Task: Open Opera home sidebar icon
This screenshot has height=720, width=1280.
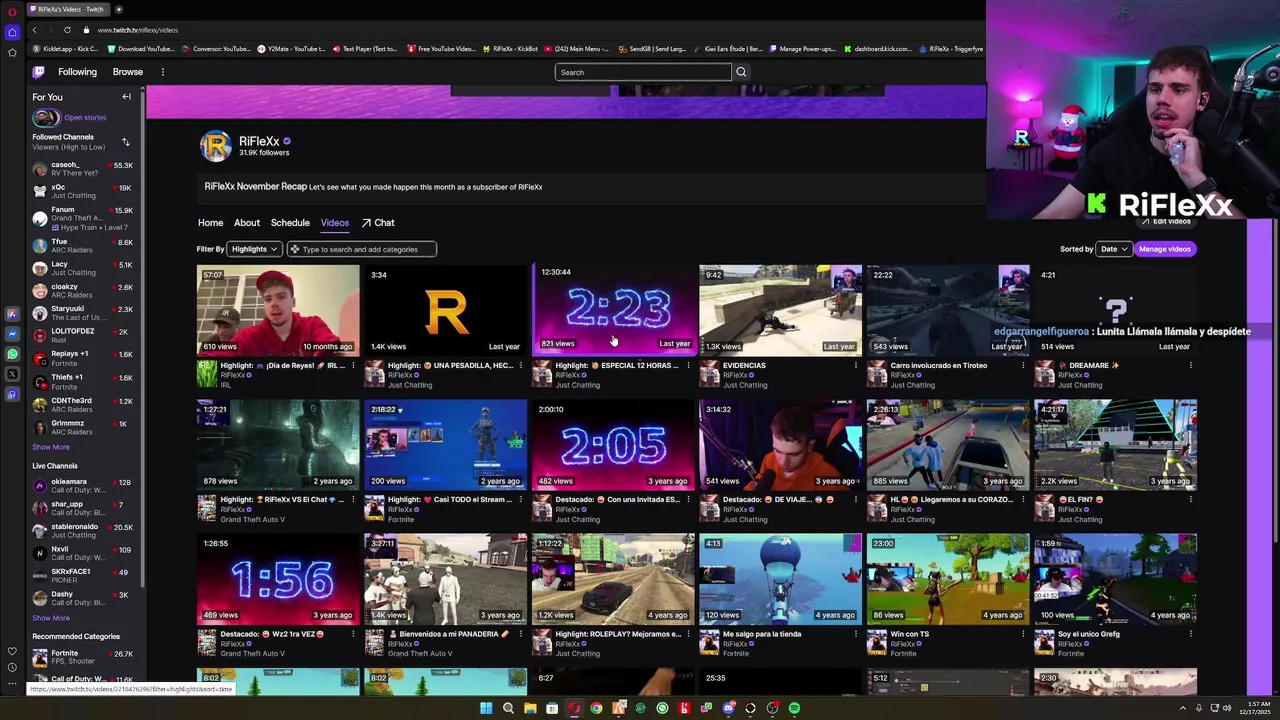Action: (12, 32)
